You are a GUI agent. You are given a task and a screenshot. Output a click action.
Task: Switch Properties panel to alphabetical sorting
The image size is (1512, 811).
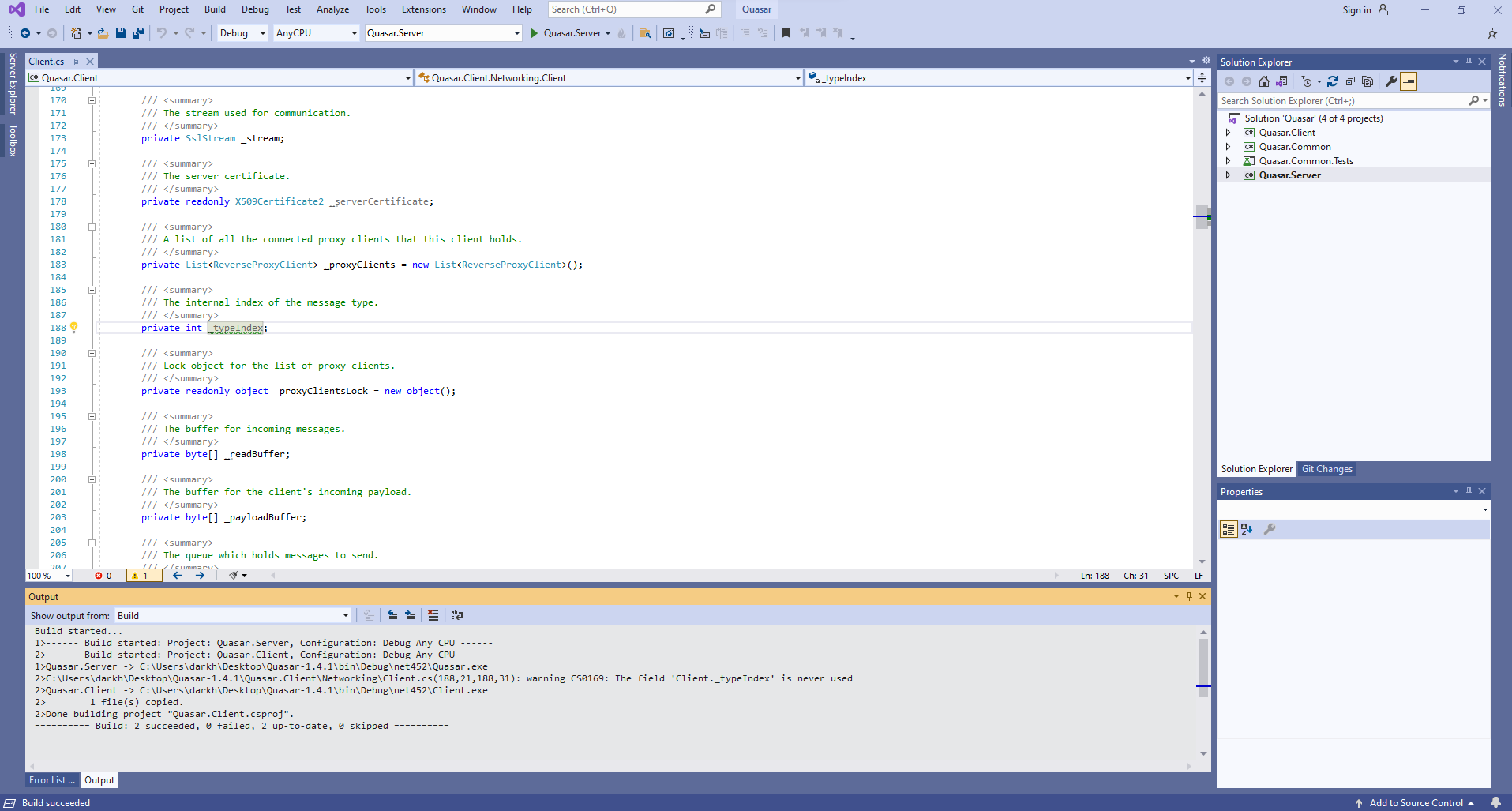(x=1246, y=529)
